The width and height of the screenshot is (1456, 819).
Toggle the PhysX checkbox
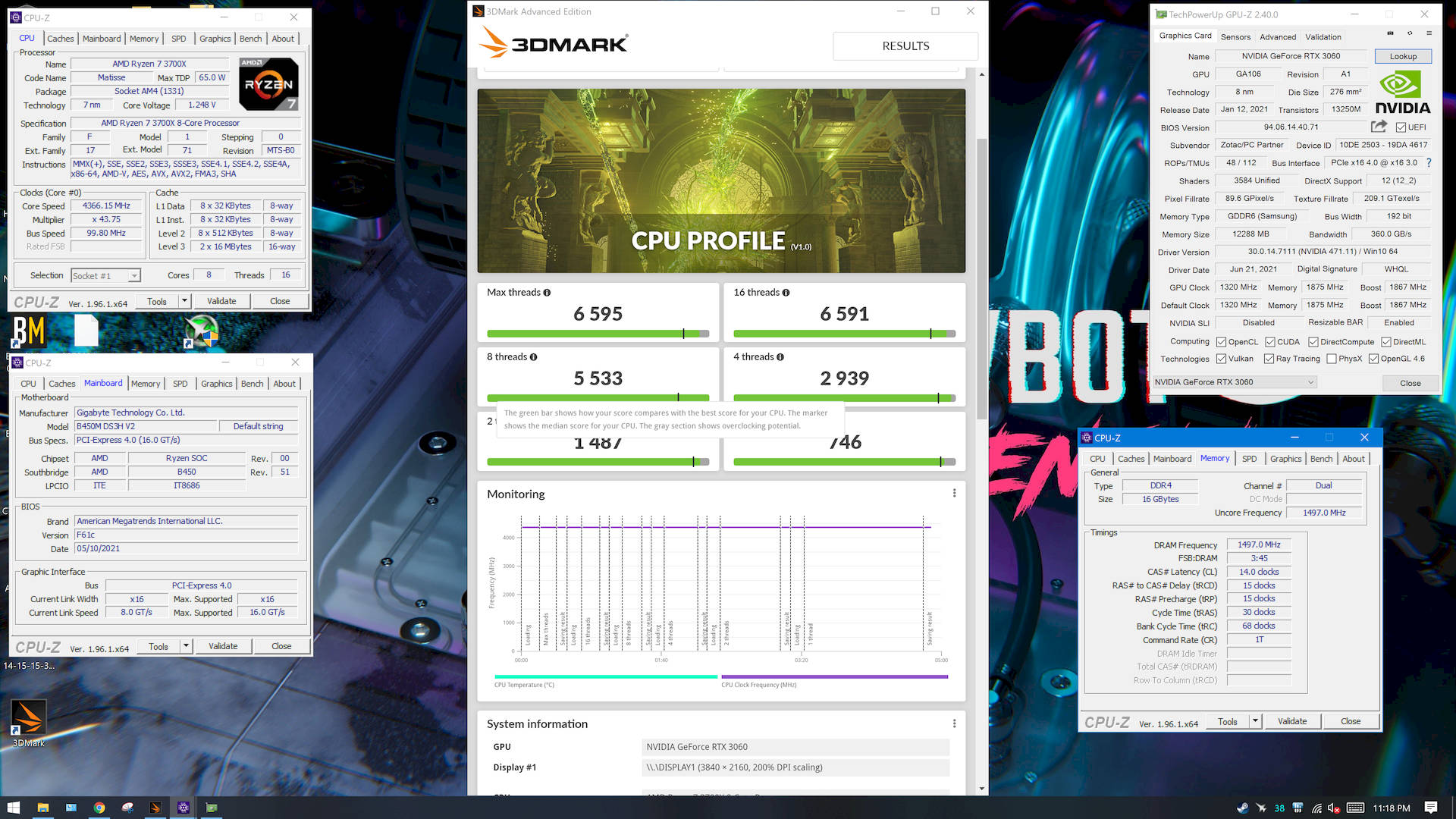(1331, 359)
